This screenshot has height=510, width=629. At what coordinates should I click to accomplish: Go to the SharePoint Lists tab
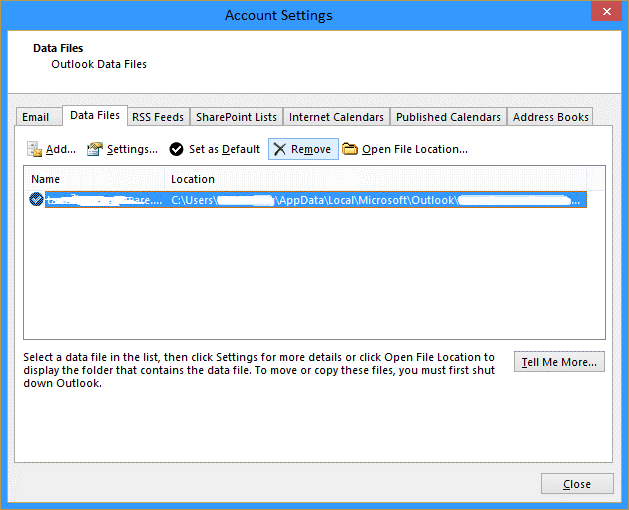(x=236, y=117)
